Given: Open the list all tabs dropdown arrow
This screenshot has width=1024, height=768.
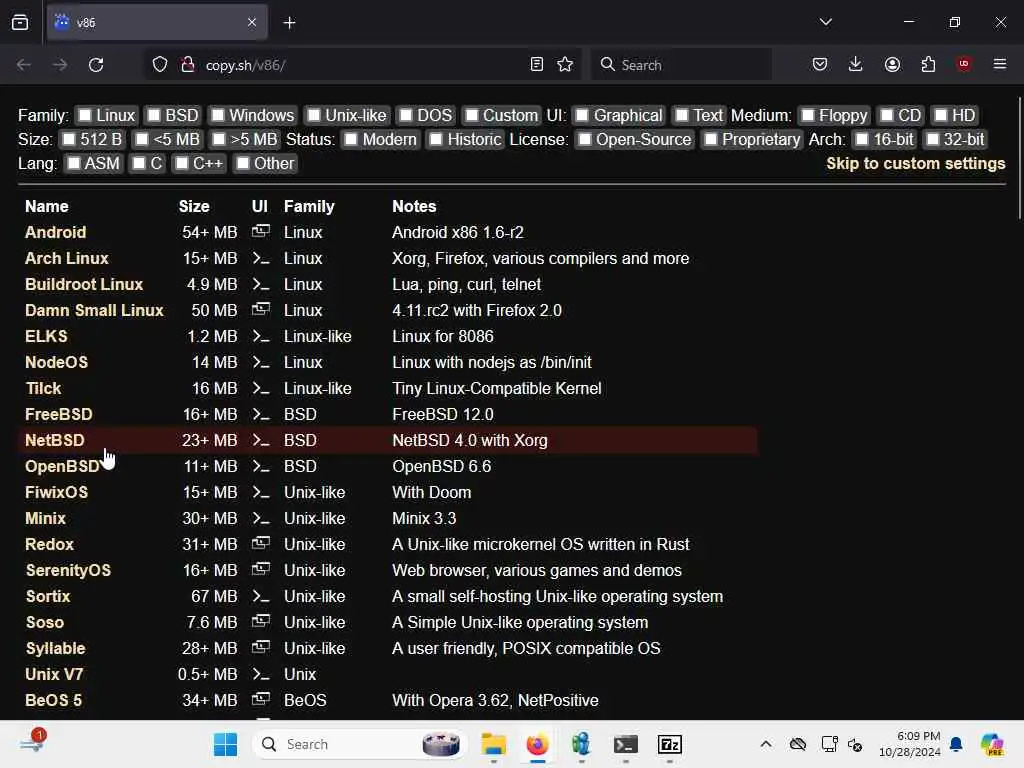Looking at the screenshot, I should tap(825, 22).
